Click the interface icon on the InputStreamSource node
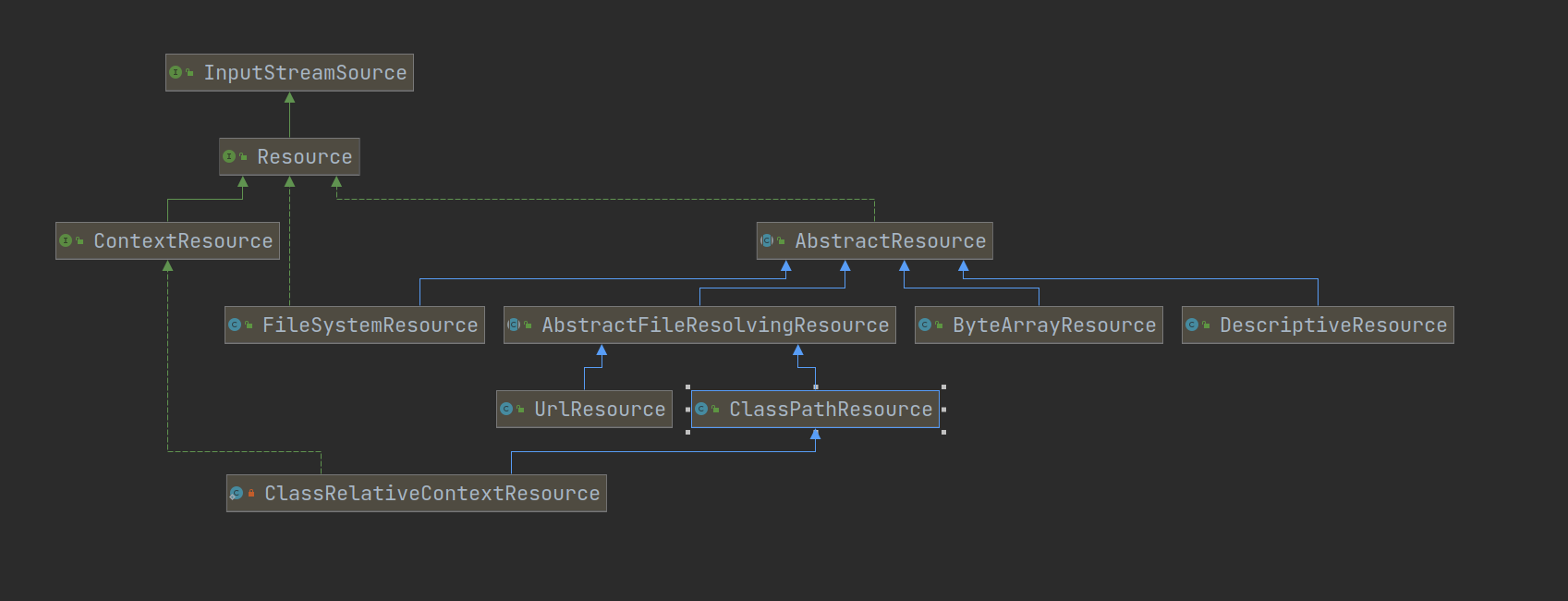1568x601 pixels. [176, 72]
